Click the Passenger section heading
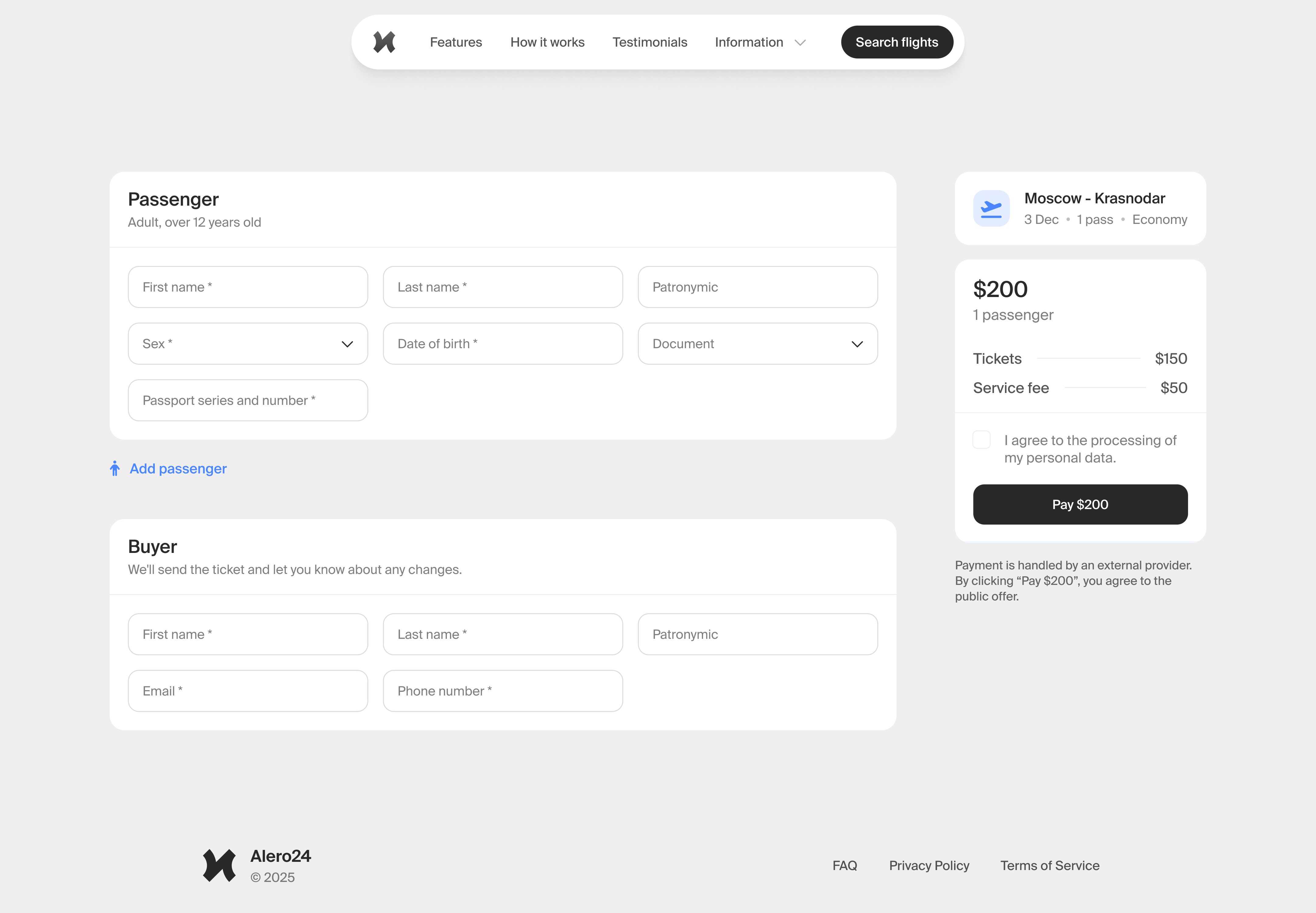1316x913 pixels. 173,200
